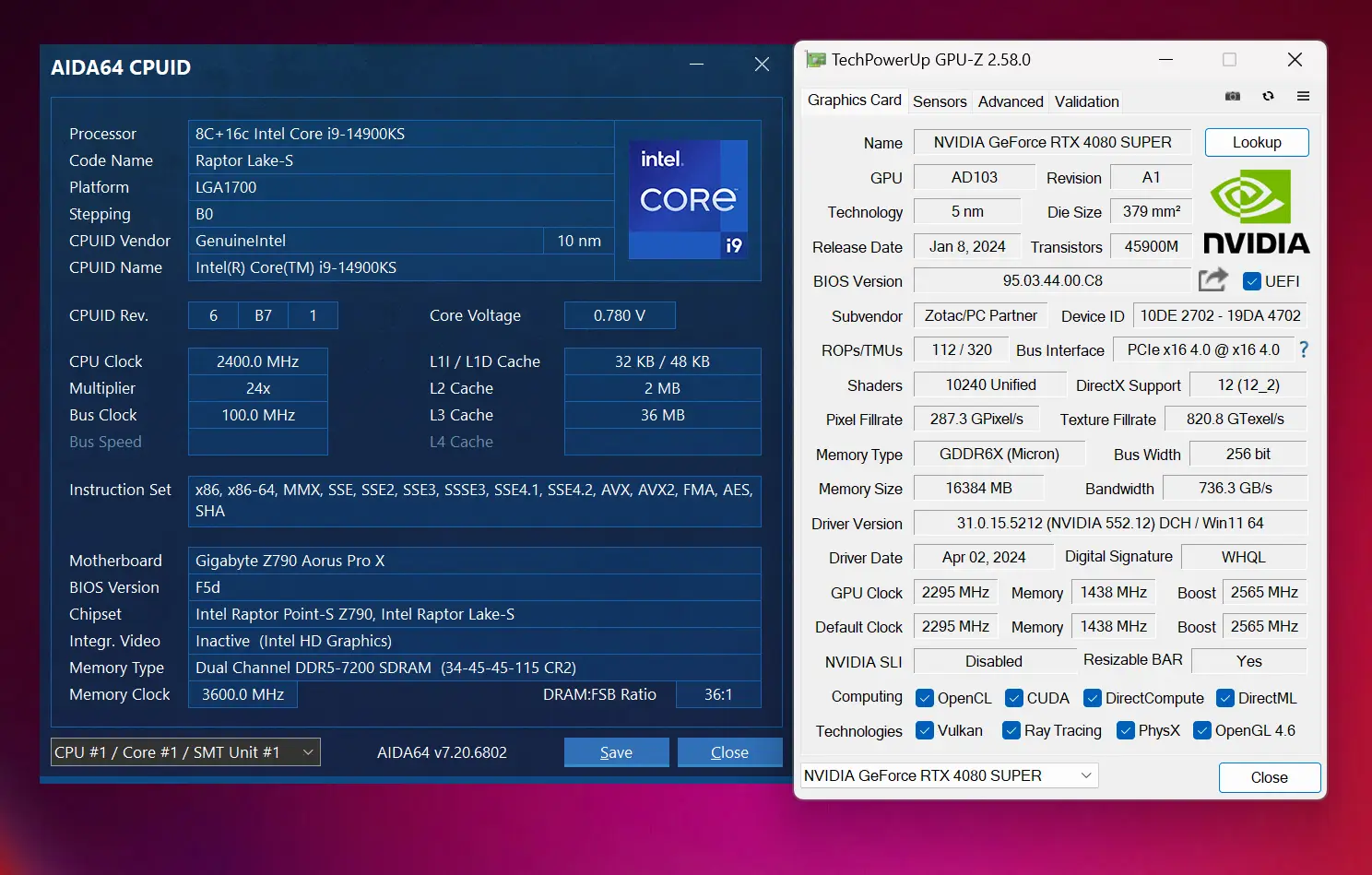
Task: Click the Transistors value 45900M
Action: (x=1152, y=246)
